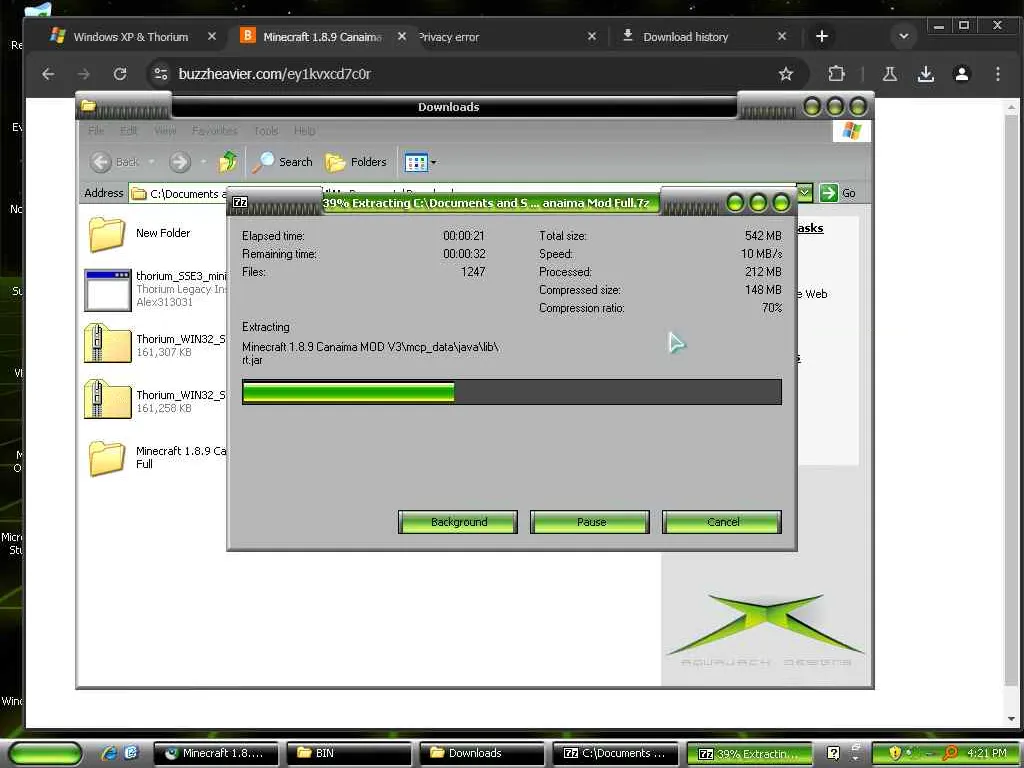The width and height of the screenshot is (1024, 768).
Task: Click Search in the explorer toolbar
Action: [x=283, y=161]
